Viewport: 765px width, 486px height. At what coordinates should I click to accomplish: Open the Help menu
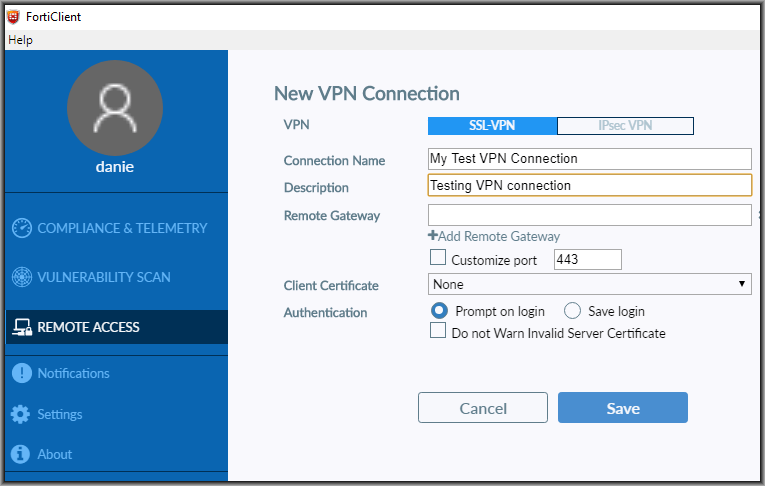[x=20, y=40]
